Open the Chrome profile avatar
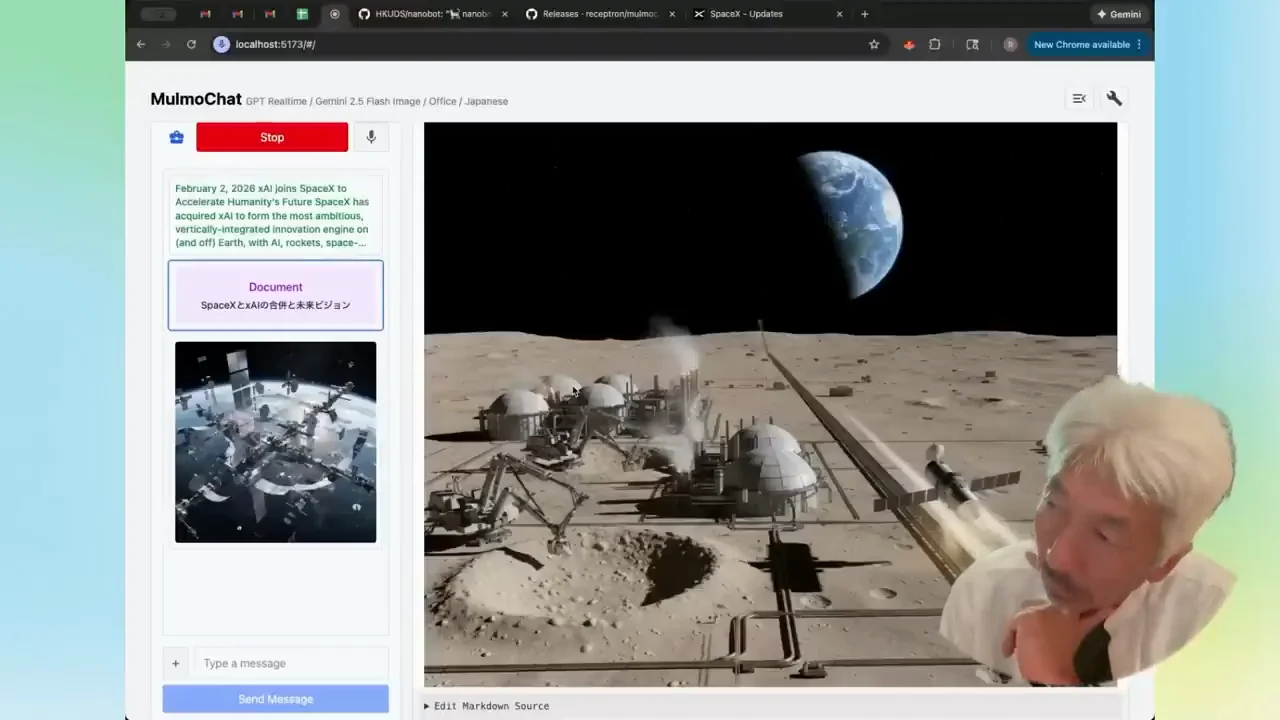The width and height of the screenshot is (1280, 720). 1010,44
